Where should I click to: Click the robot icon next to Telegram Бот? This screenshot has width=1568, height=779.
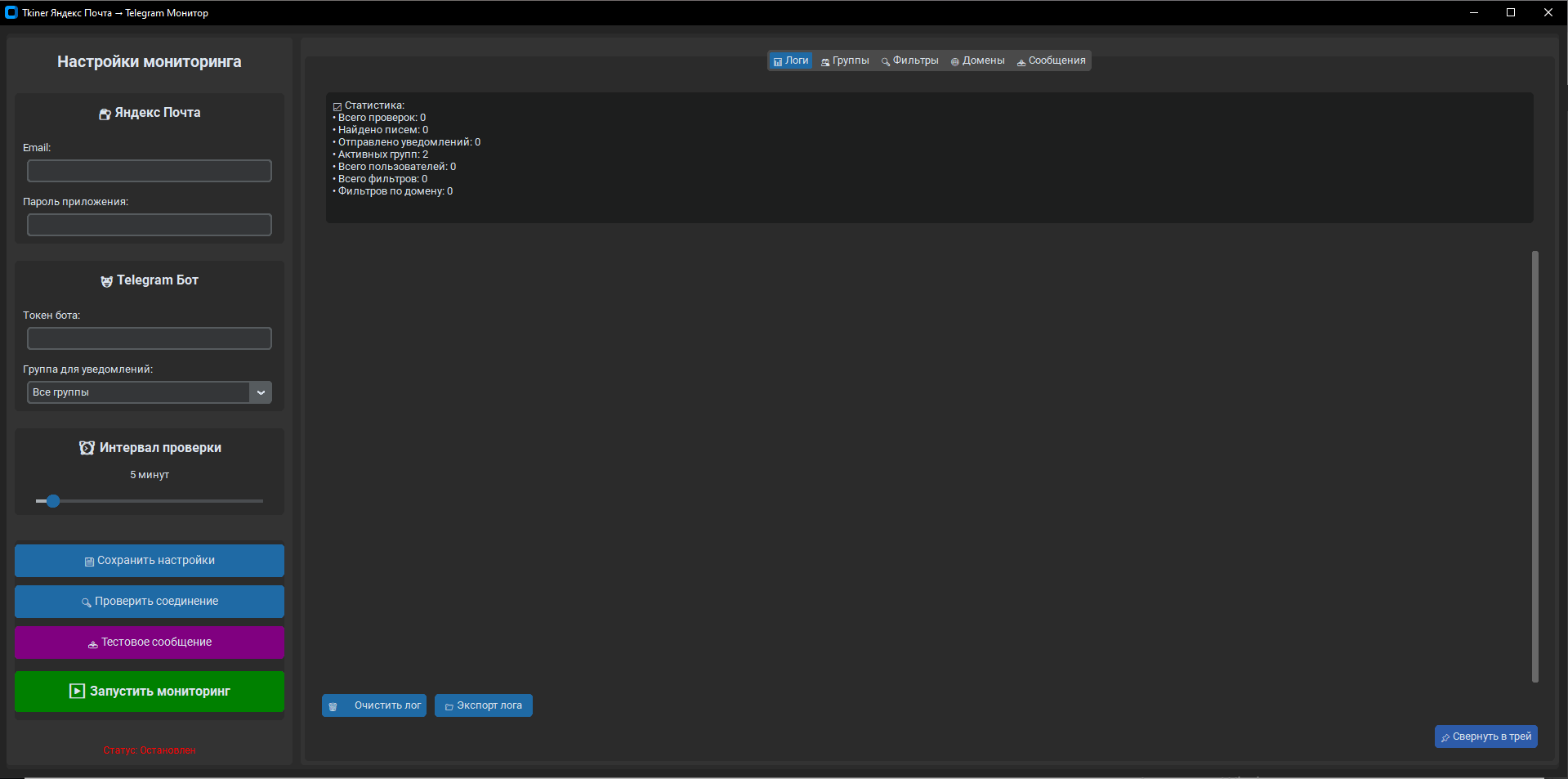(x=106, y=281)
